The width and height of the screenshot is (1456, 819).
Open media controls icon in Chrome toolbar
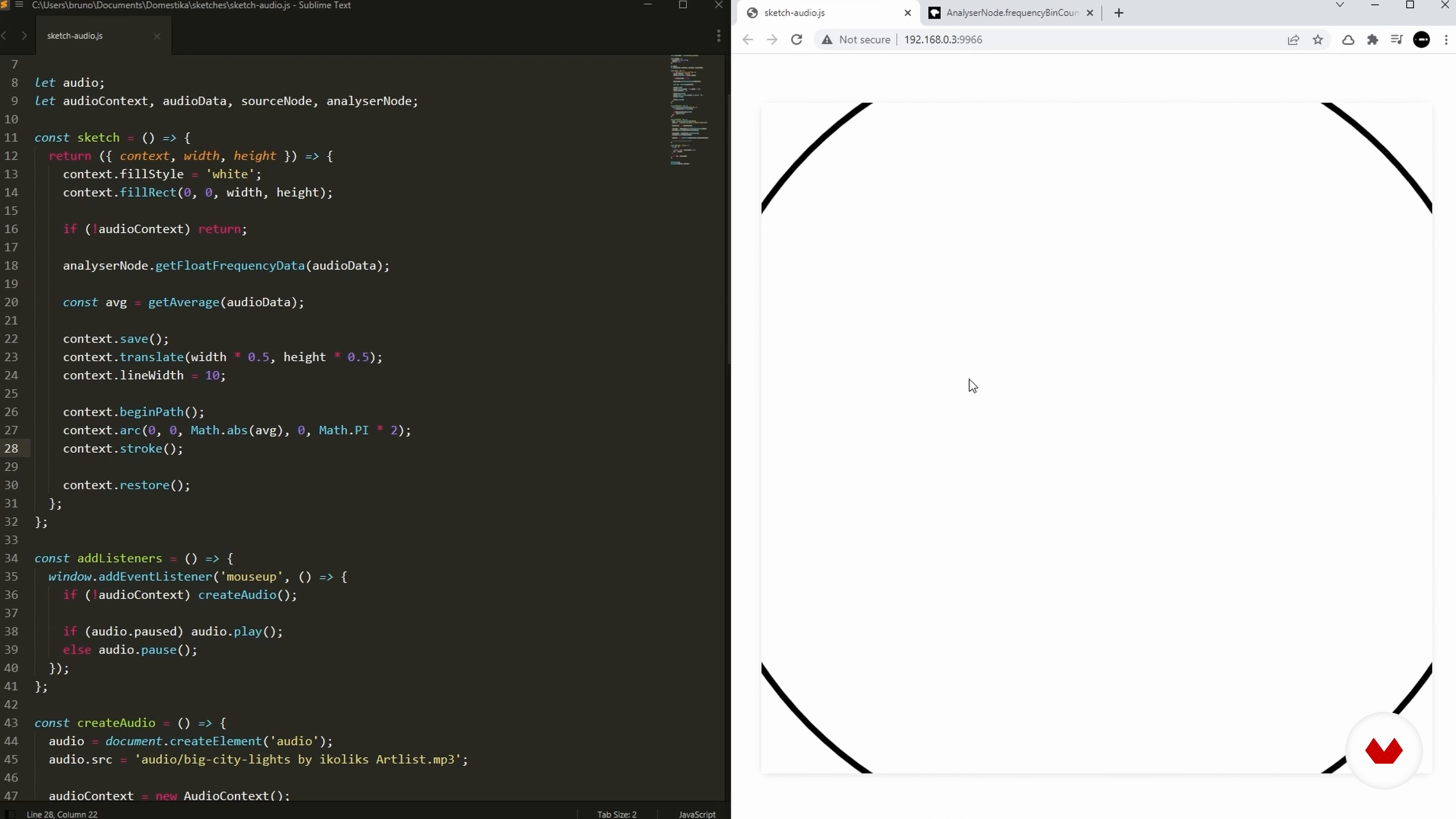[1396, 39]
